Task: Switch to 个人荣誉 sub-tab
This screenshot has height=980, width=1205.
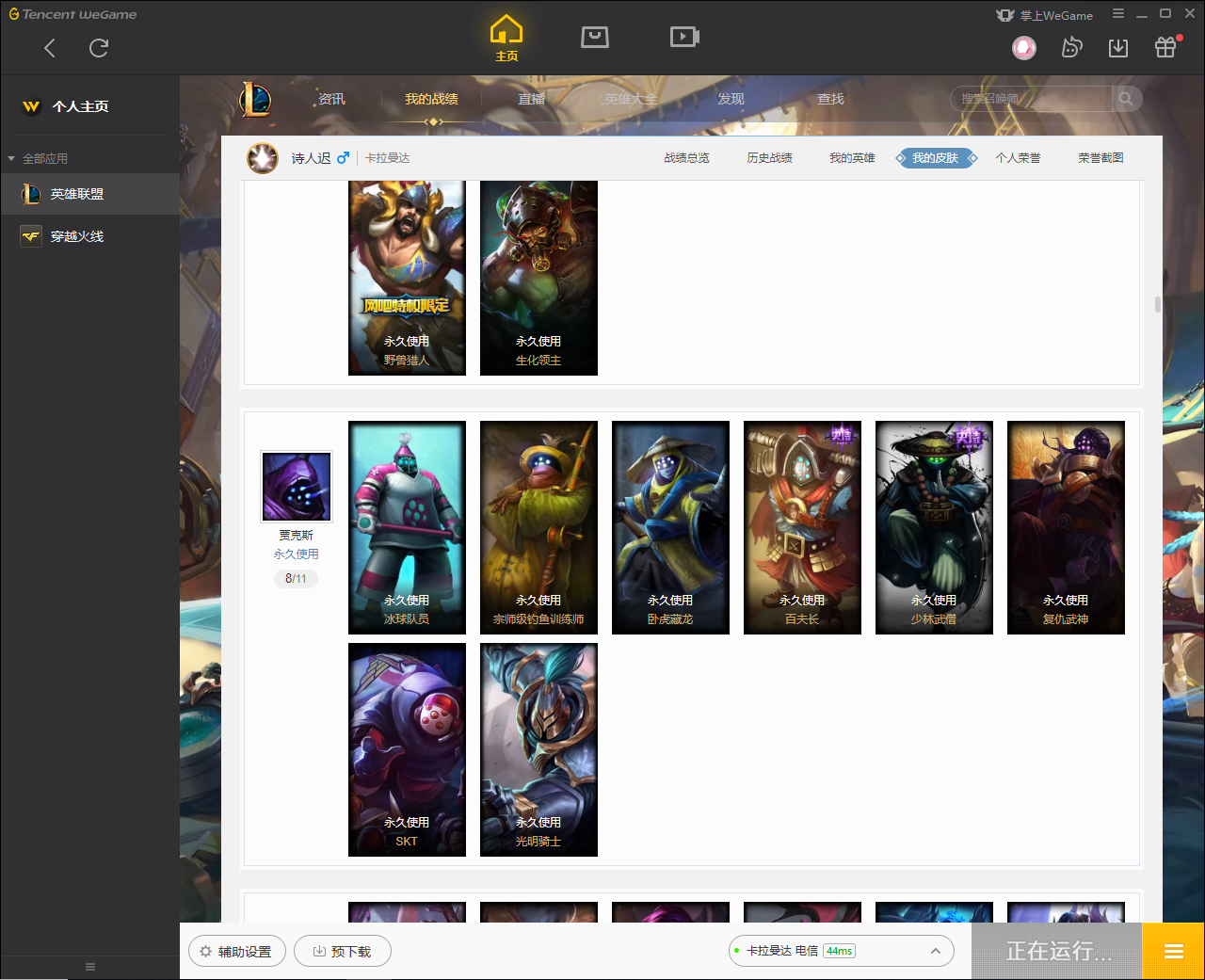Action: [1018, 158]
